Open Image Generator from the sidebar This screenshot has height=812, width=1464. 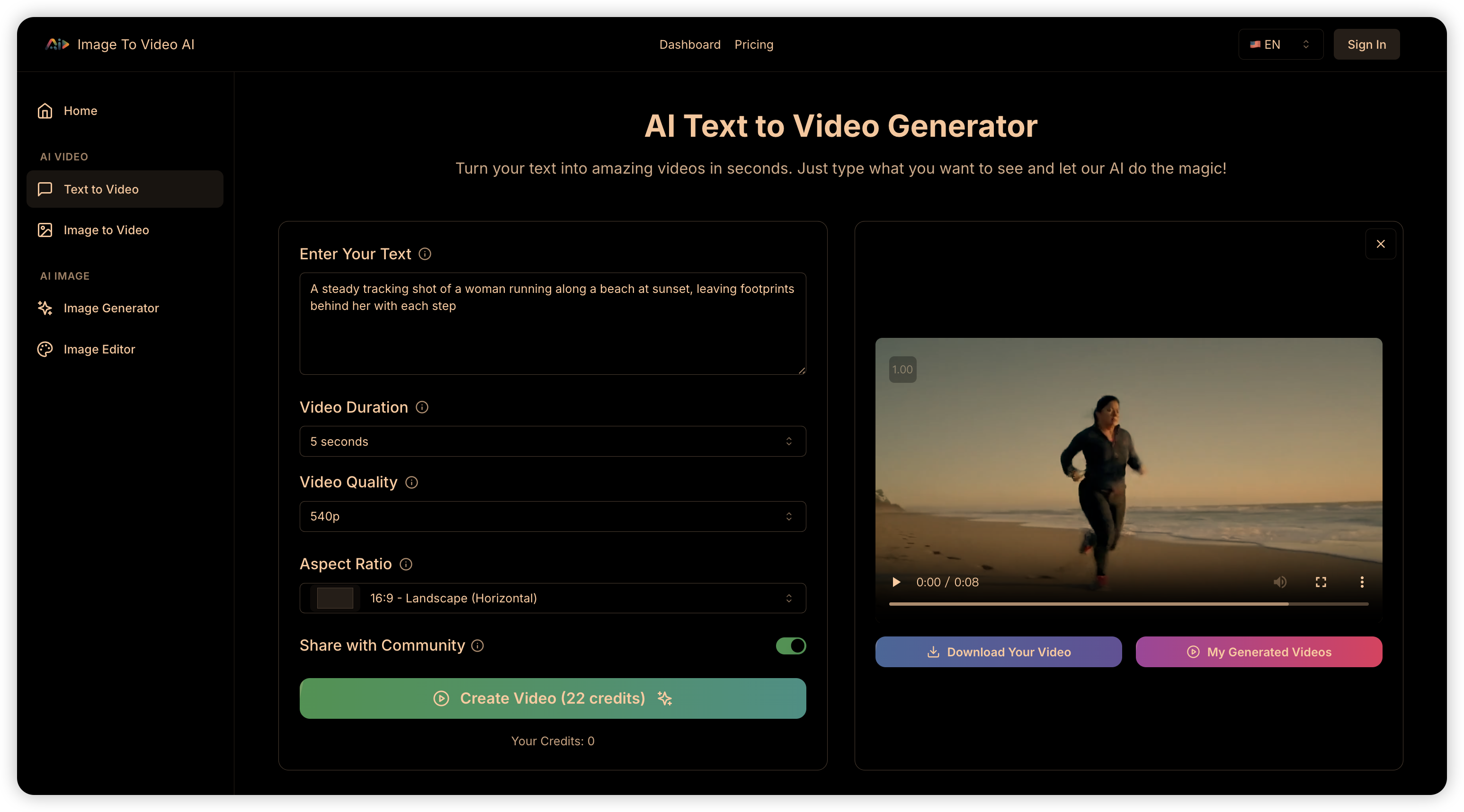pos(111,308)
